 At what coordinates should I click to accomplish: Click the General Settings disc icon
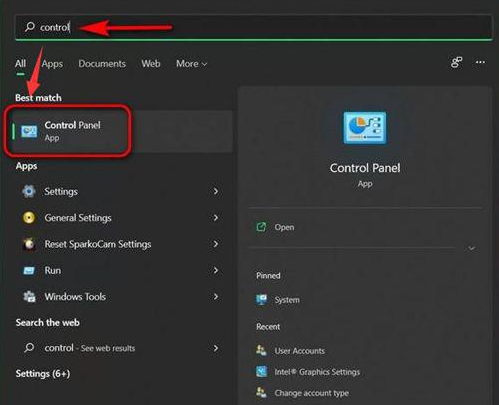point(29,218)
